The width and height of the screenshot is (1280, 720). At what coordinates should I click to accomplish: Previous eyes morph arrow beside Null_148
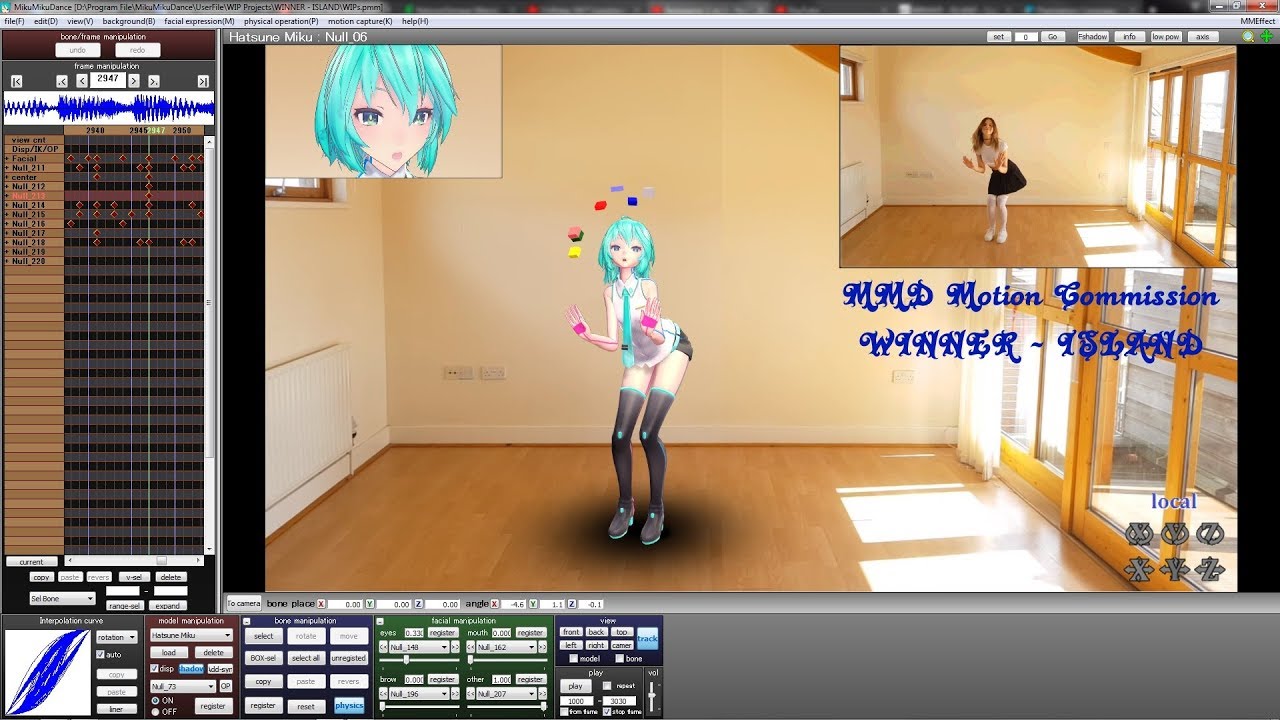[383, 647]
